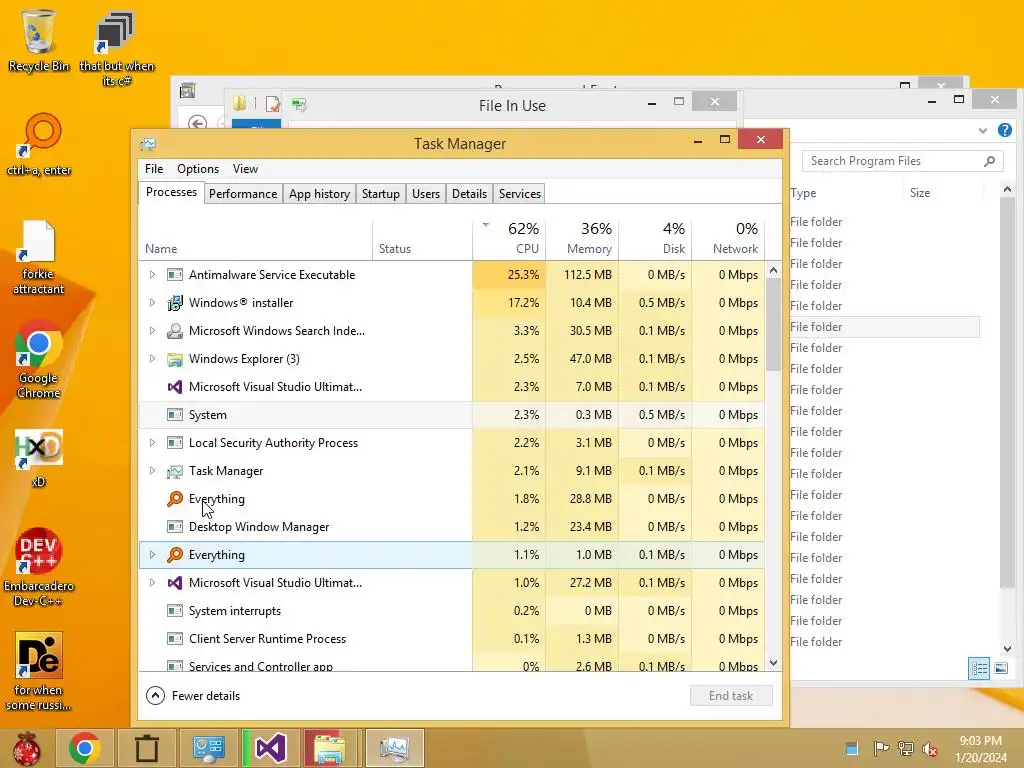Launch Embarcadero Dev-C++ from the desktop
The image size is (1024, 768).
(x=39, y=567)
